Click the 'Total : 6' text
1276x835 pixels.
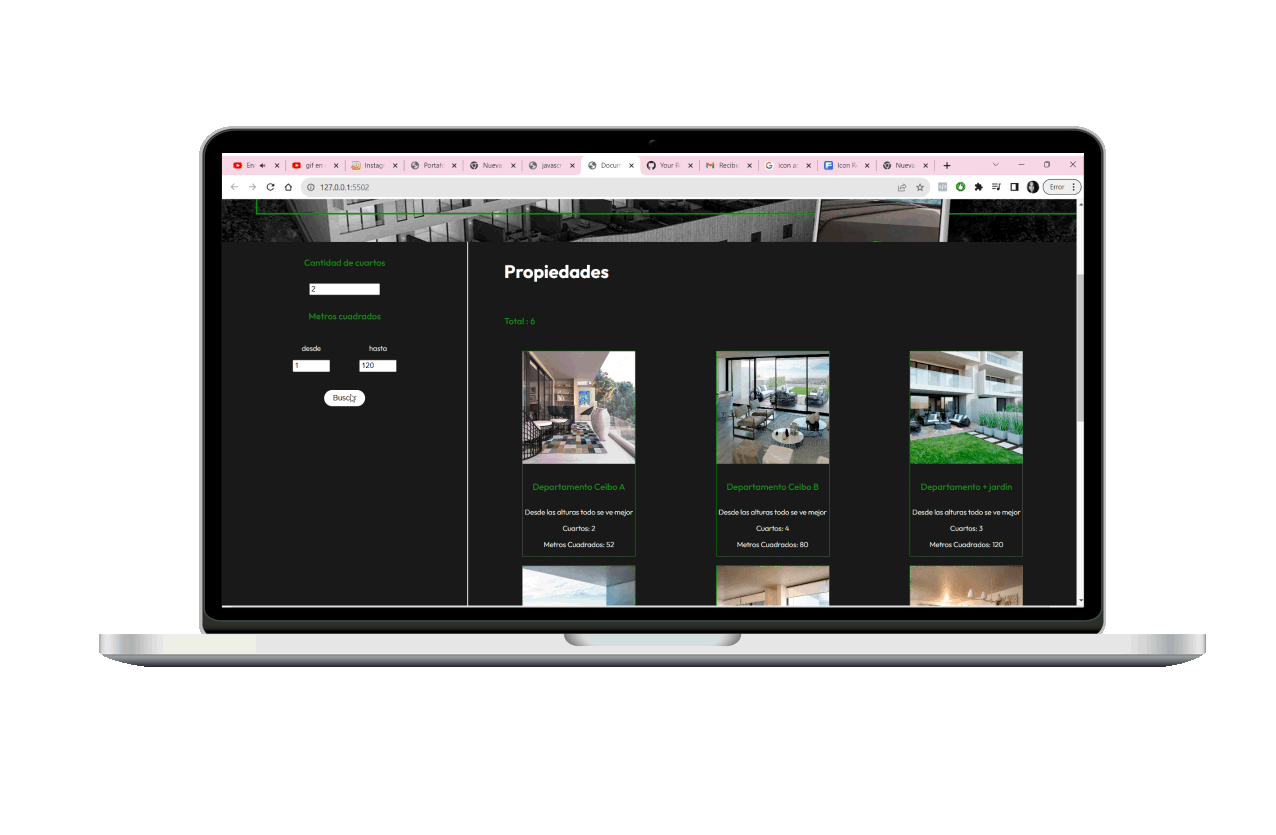tap(519, 321)
